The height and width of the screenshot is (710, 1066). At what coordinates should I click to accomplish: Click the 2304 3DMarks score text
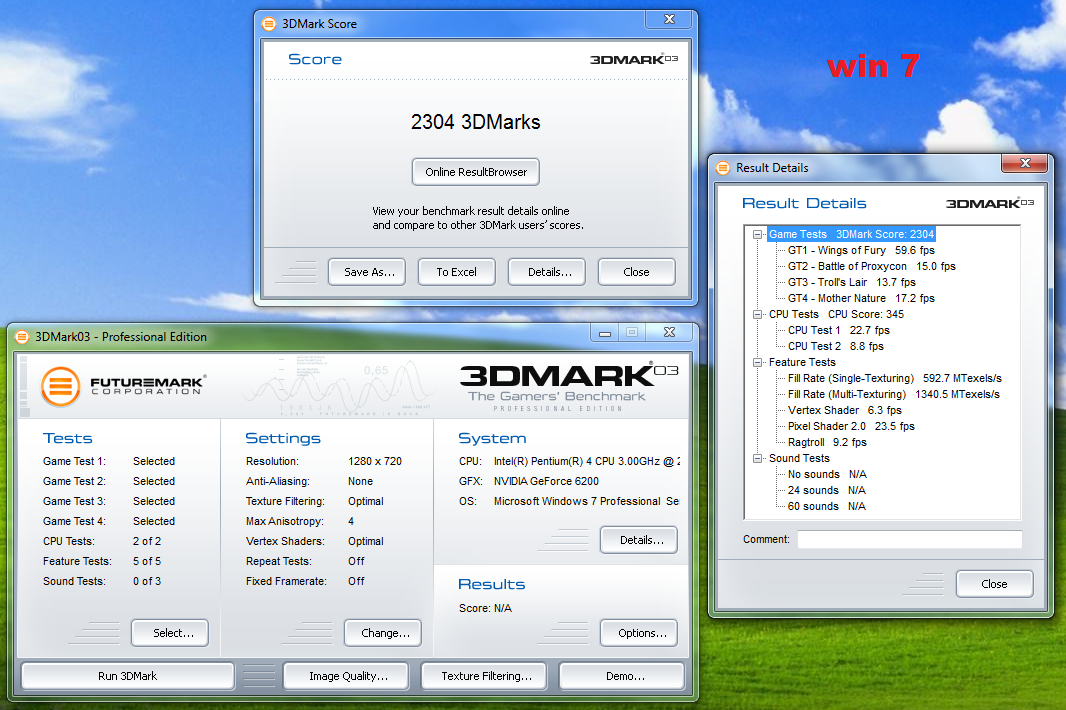(475, 122)
